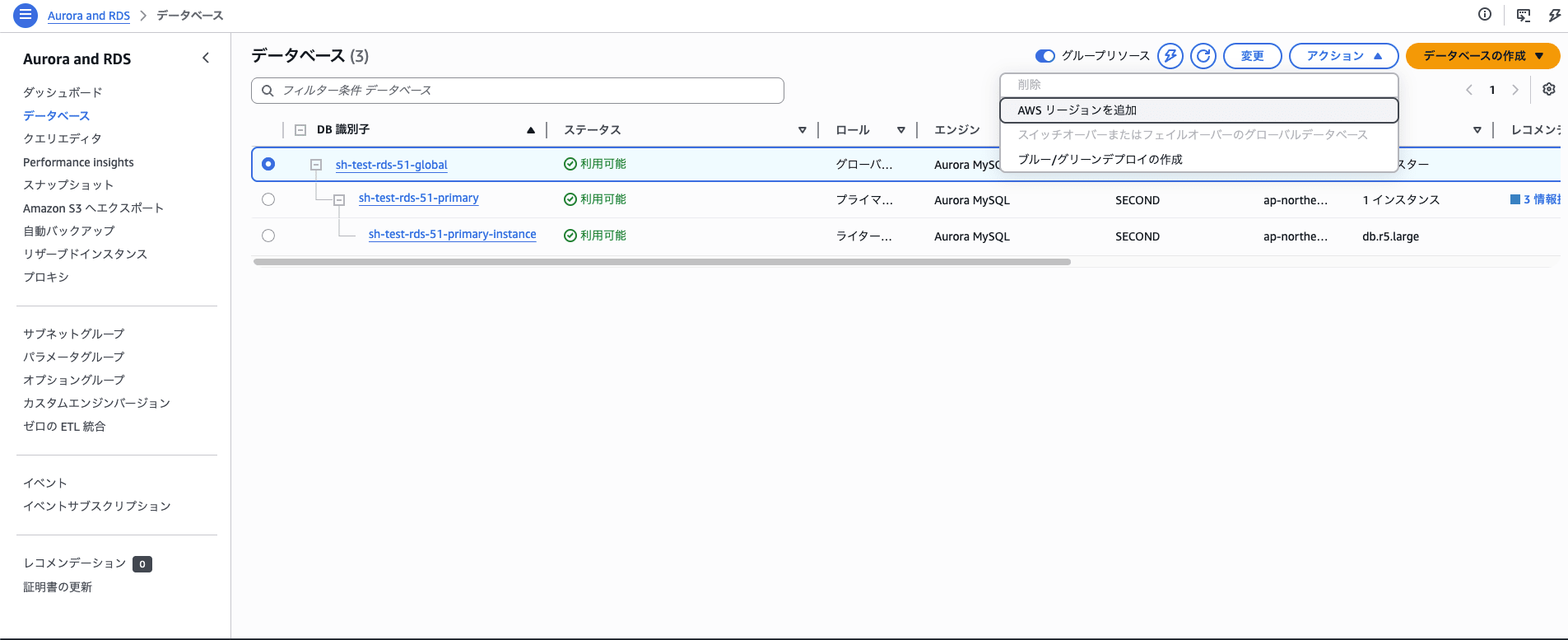
Task: Select radio button for sh-test-rds-51-global
Action: [x=268, y=164]
